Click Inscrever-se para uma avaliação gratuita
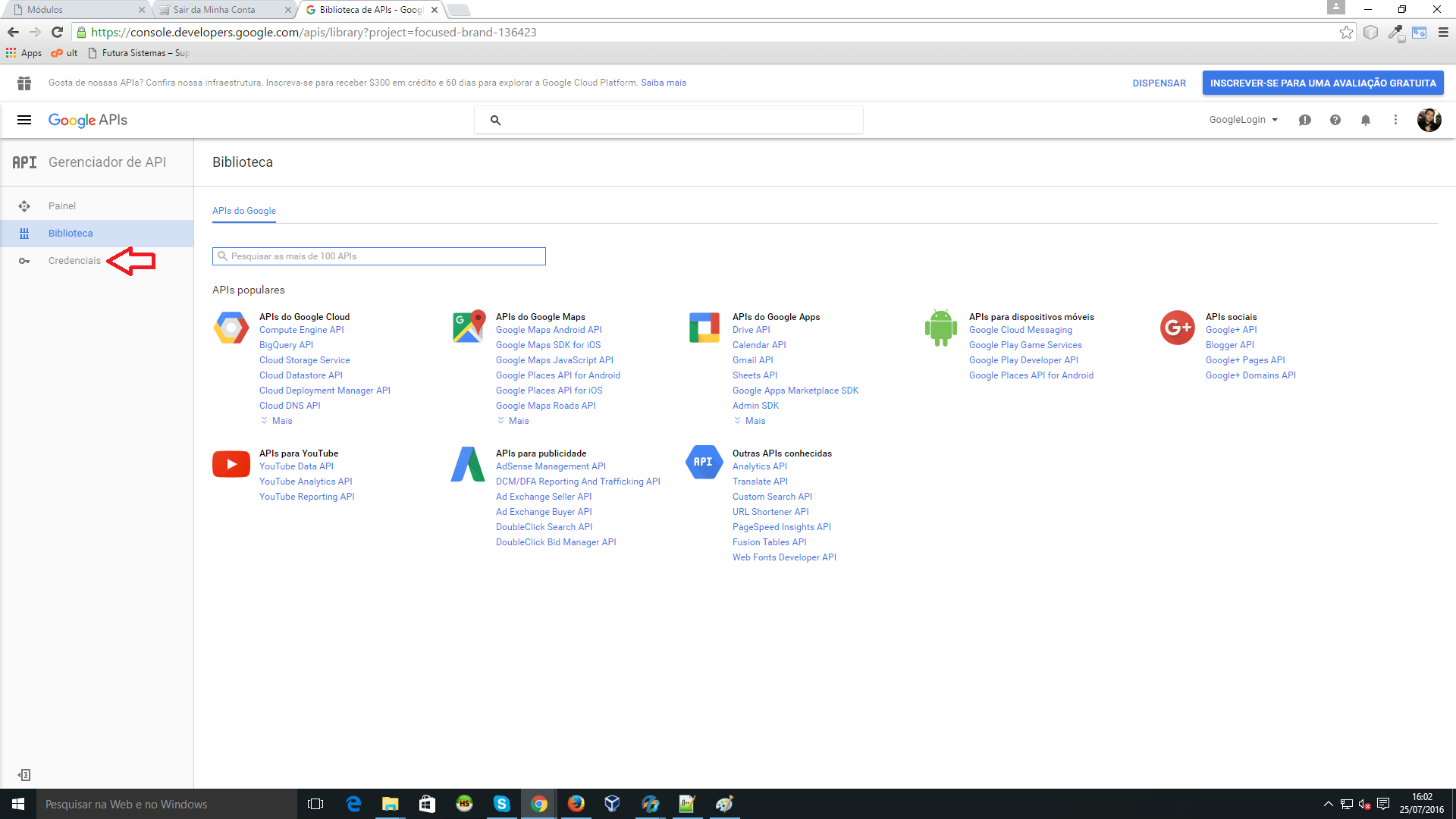 pos(1323,83)
